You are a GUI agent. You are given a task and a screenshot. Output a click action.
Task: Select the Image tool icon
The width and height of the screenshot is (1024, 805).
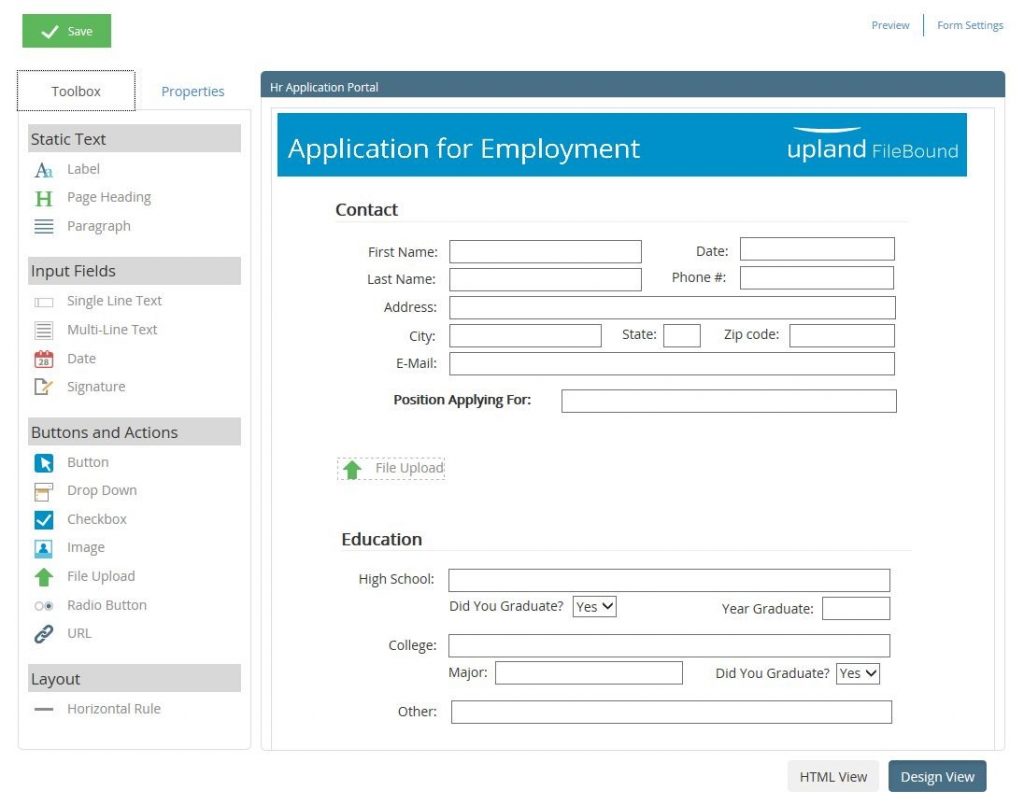(x=43, y=548)
